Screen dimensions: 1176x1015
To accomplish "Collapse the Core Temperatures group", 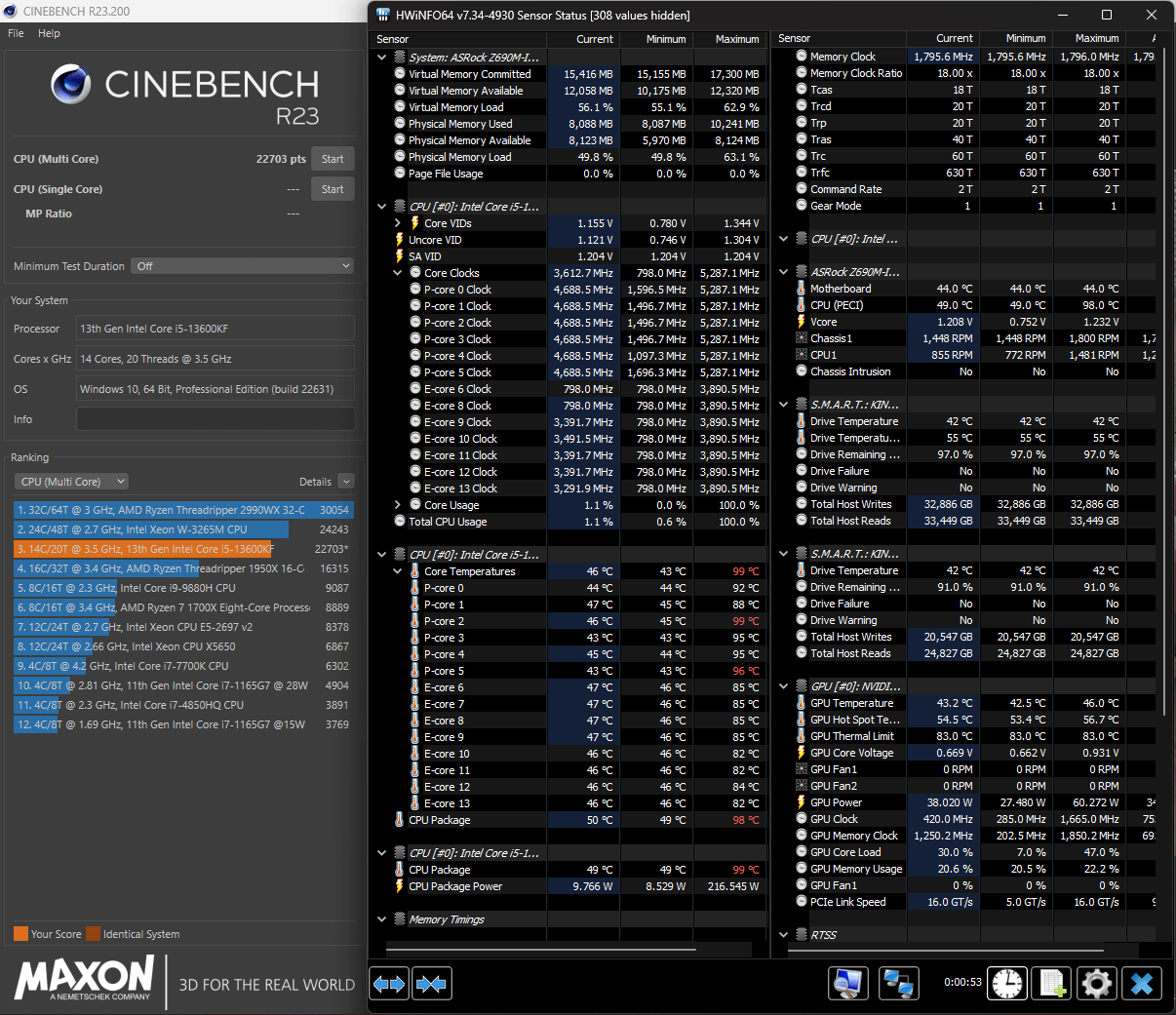I will click(x=398, y=571).
